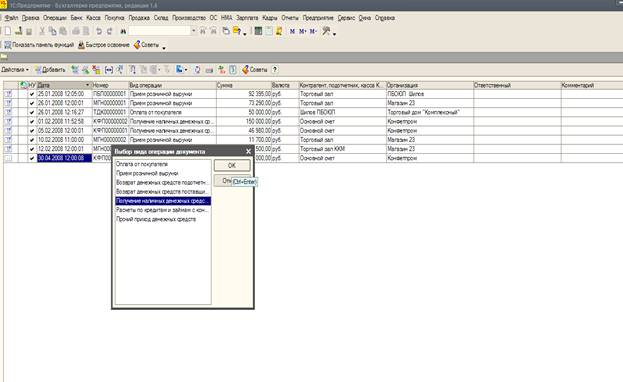
Task: Open the Действия dropdown menu
Action: [x=15, y=70]
